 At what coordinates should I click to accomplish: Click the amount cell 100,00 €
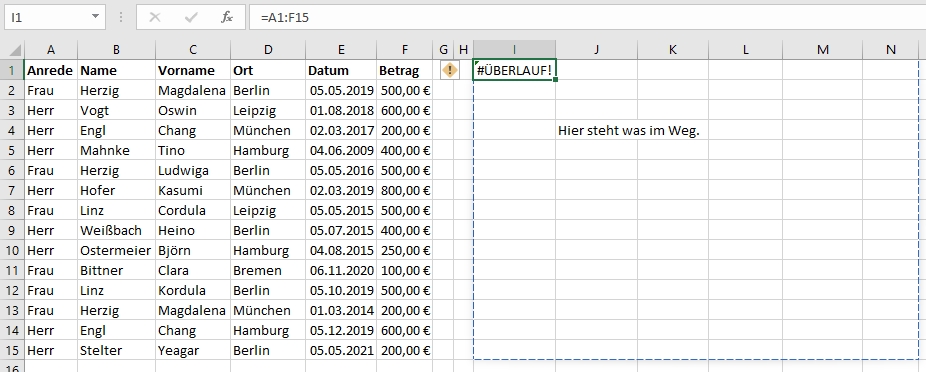click(405, 270)
